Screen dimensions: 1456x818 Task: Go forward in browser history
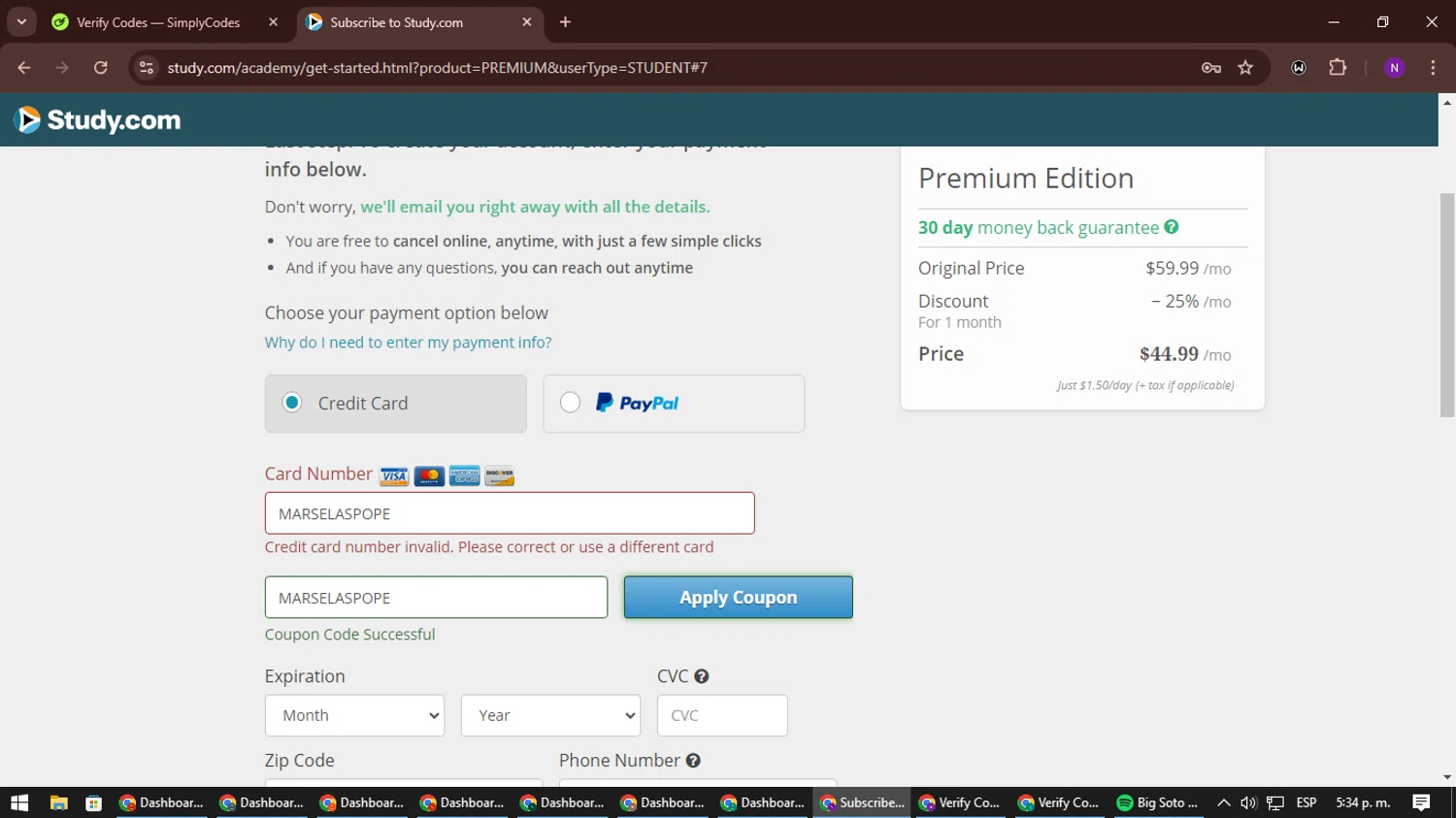point(62,68)
